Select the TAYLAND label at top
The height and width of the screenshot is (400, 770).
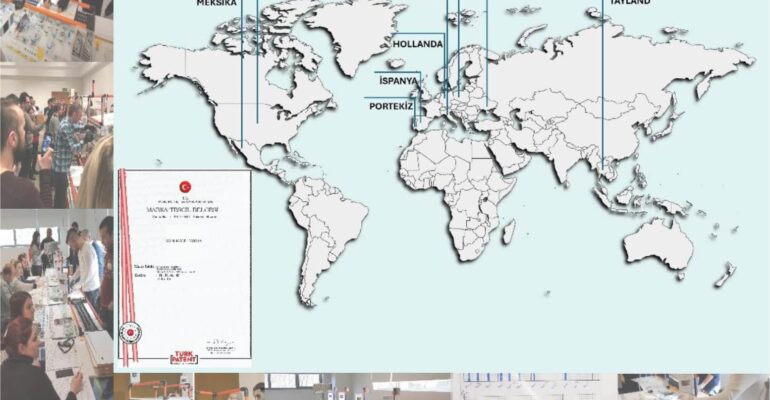tap(630, 3)
